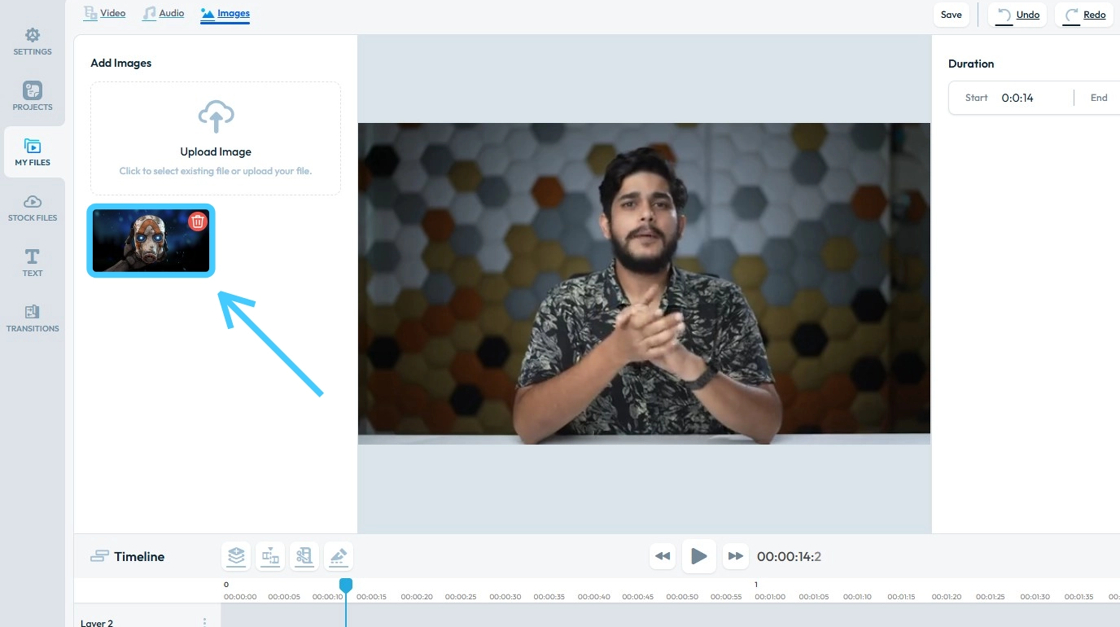
Task: Select the Images tab
Action: point(225,14)
